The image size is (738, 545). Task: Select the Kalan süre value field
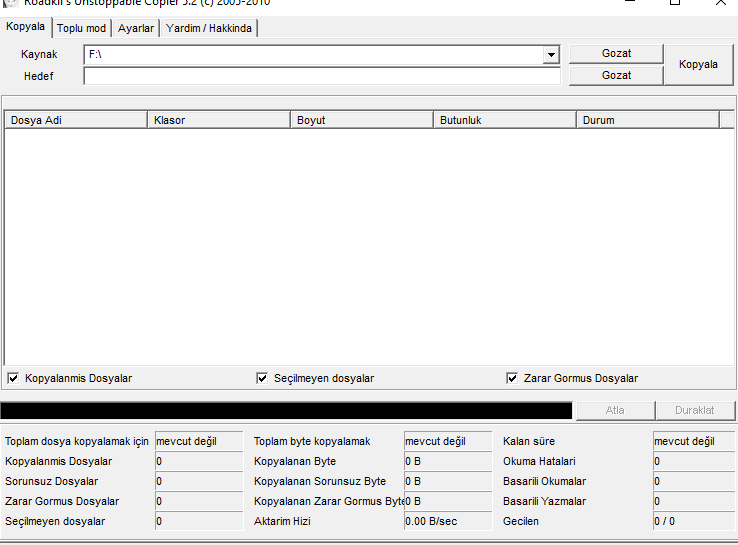coord(694,441)
